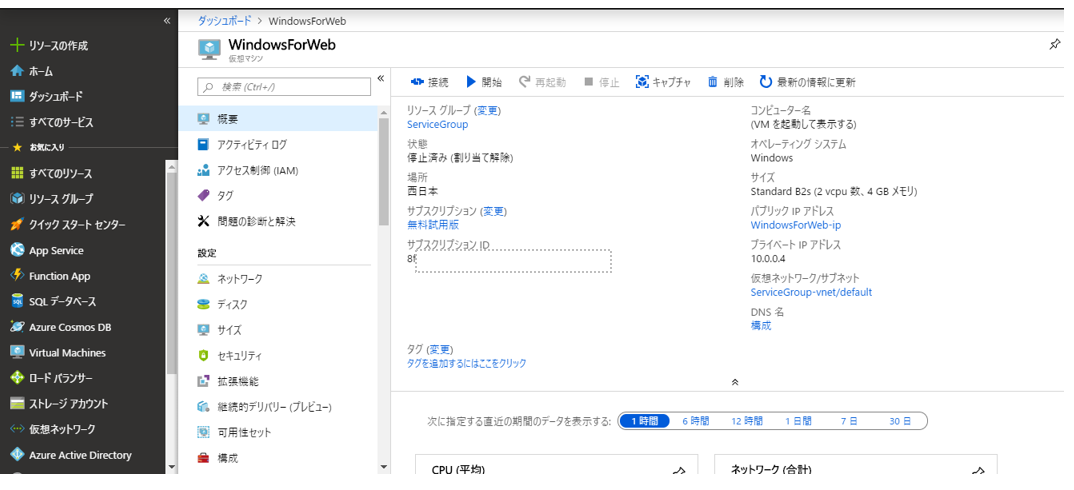Screen dimensions: 1074x490
Task: Select the 30 日 time range
Action: tap(900, 421)
